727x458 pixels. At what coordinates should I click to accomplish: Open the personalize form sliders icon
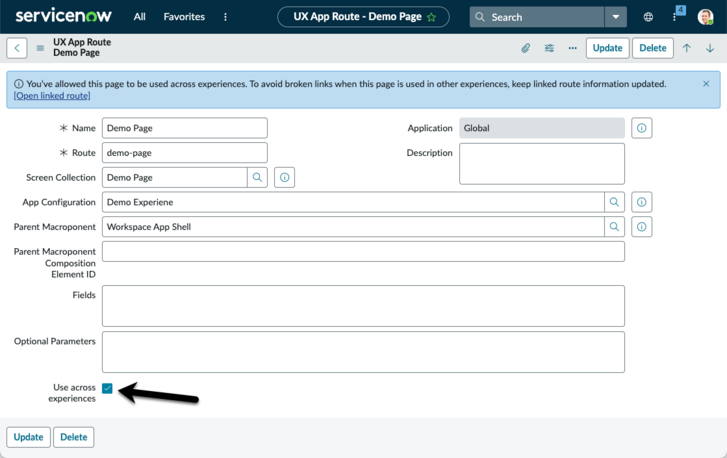tap(549, 48)
